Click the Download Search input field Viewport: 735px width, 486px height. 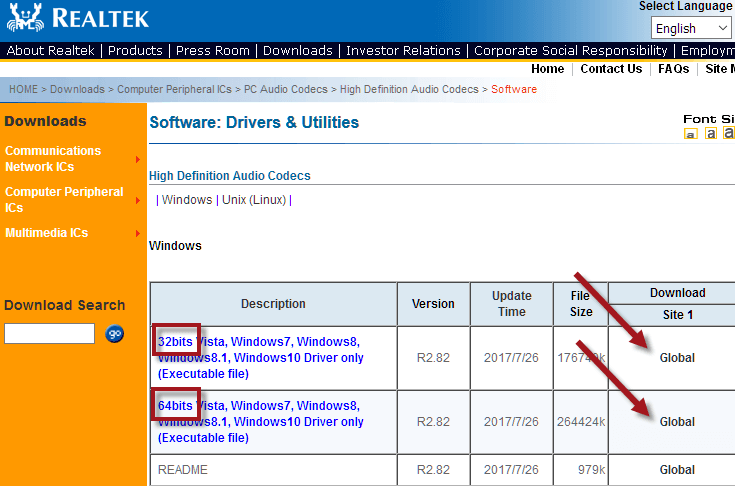[50, 333]
